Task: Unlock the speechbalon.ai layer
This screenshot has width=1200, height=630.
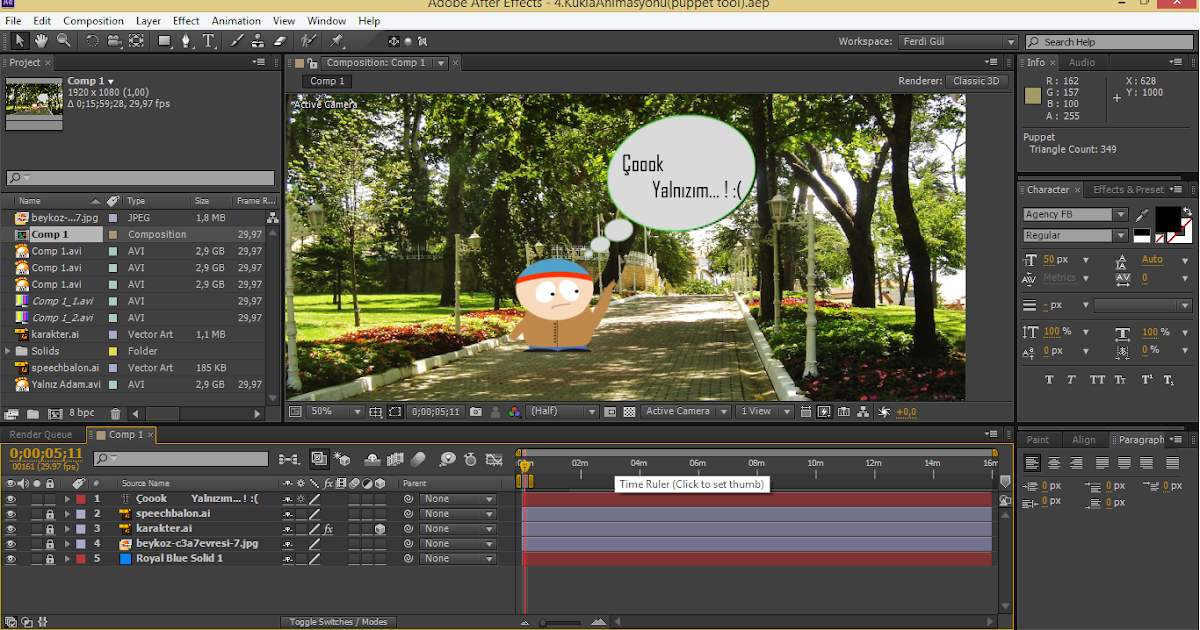Action: coord(49,513)
